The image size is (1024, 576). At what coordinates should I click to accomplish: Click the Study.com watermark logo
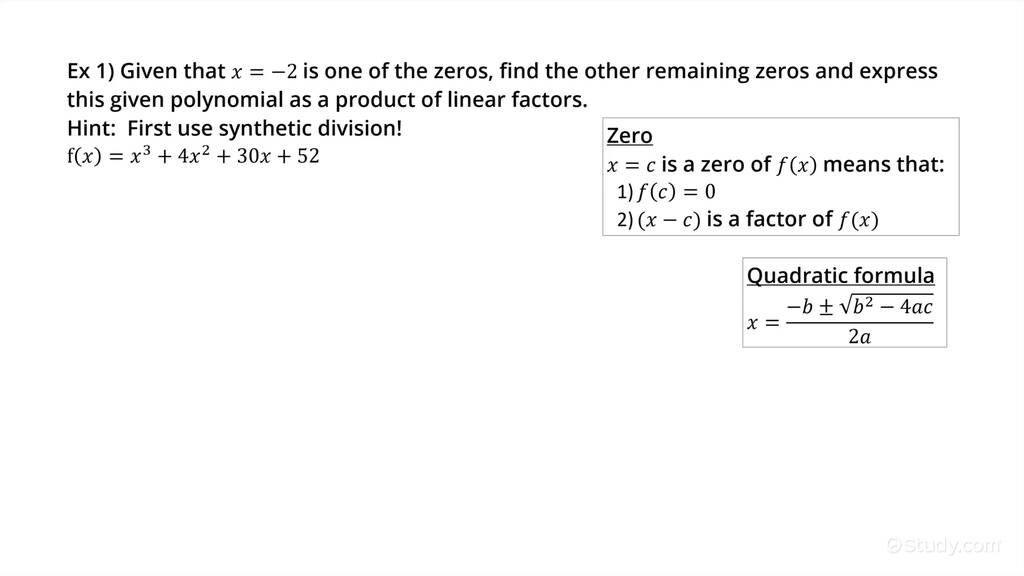tap(944, 545)
